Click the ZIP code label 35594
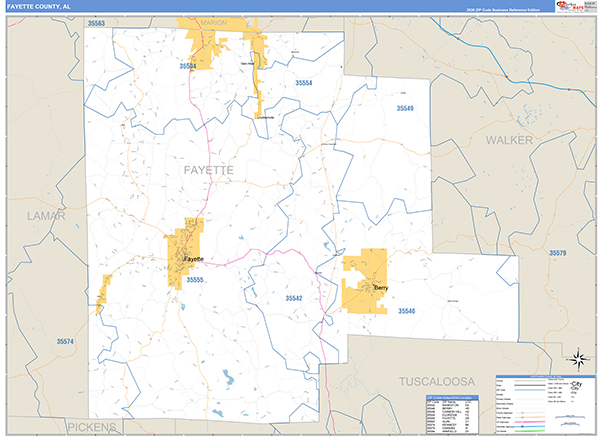The image size is (600, 437). (188, 66)
